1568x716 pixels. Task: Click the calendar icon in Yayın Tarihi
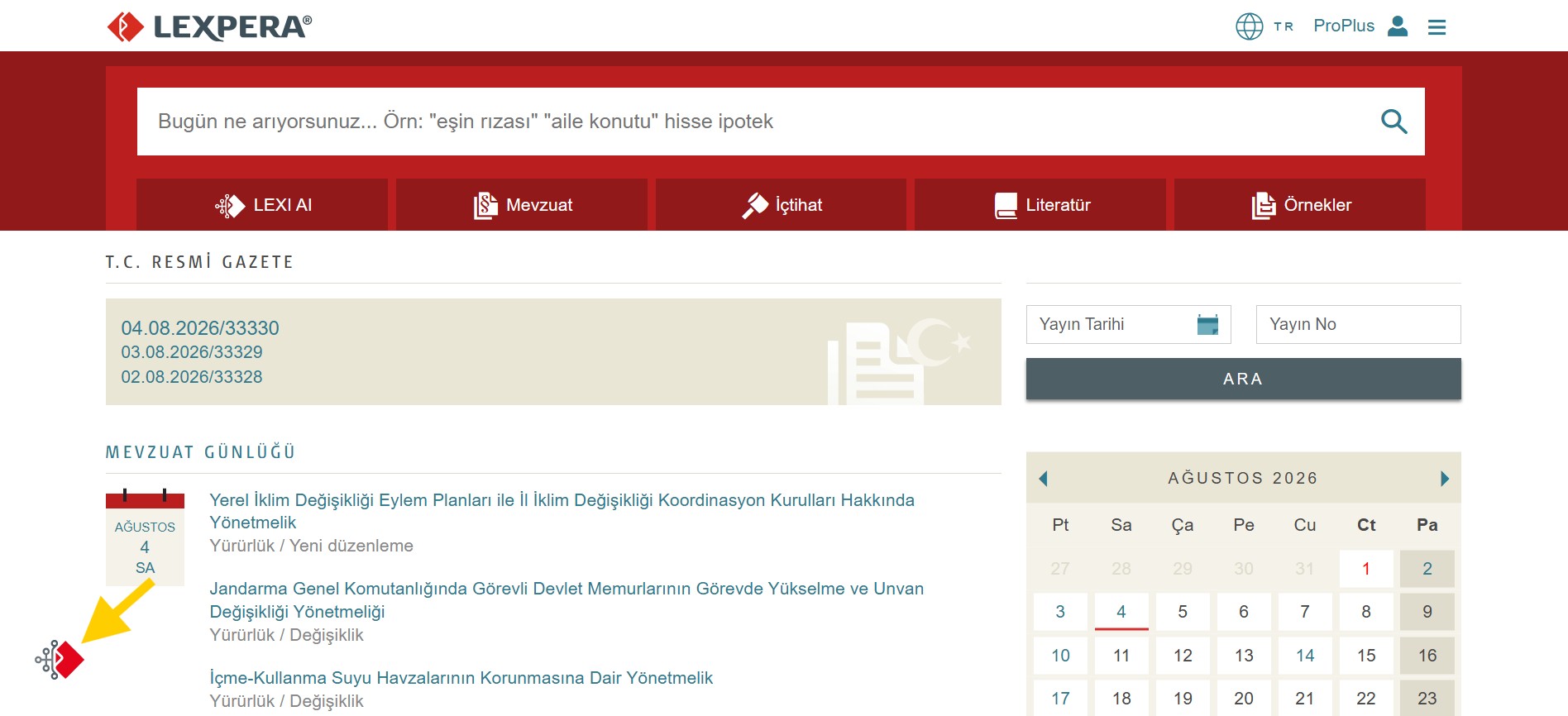1207,324
